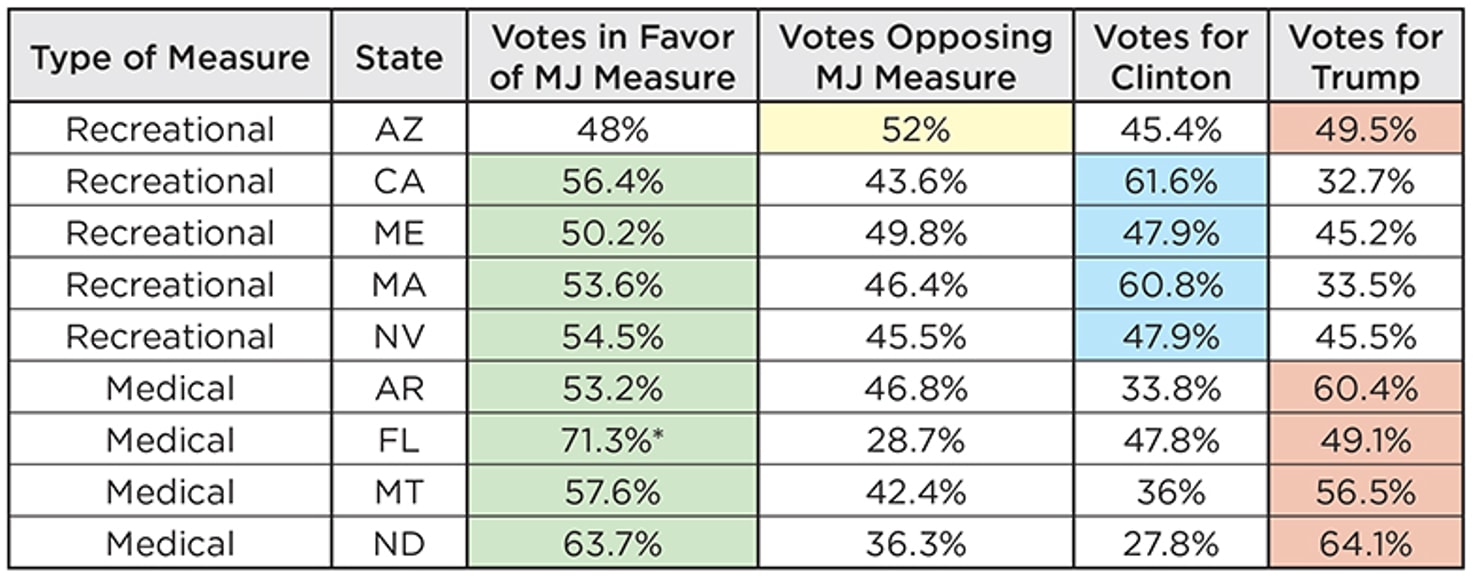Select the blue 61.6% Clinton cell
Image resolution: width=1480 pixels, height=578 pixels.
point(1171,182)
